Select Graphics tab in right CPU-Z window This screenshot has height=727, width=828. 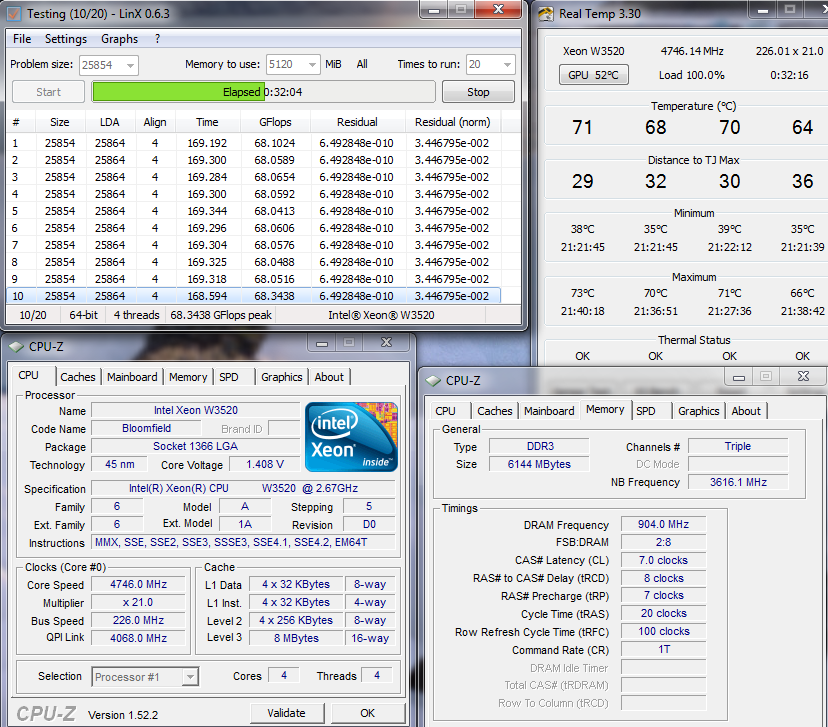coord(699,411)
